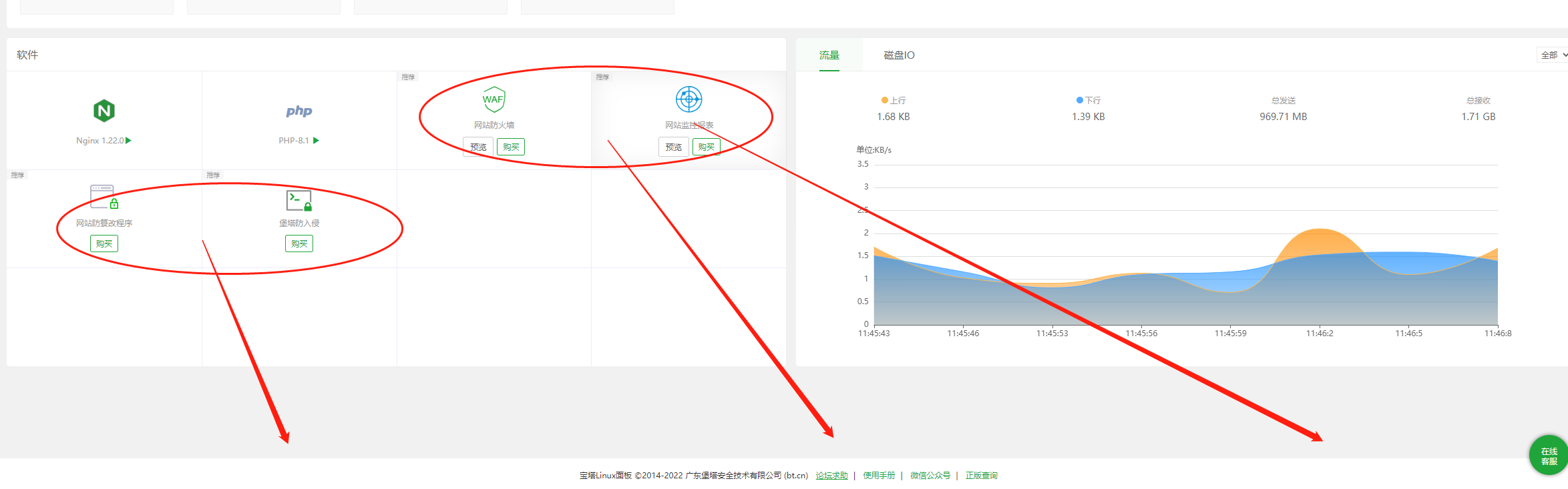This screenshot has height=489, width=1568.
Task: Click the 11:45:53 time axis label
Action: pos(1052,334)
